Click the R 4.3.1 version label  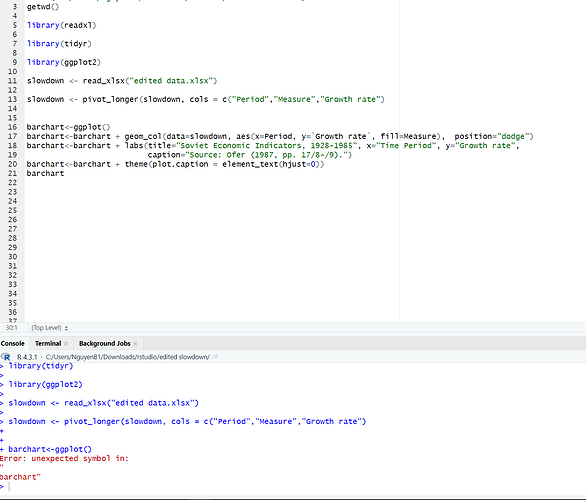(27, 357)
